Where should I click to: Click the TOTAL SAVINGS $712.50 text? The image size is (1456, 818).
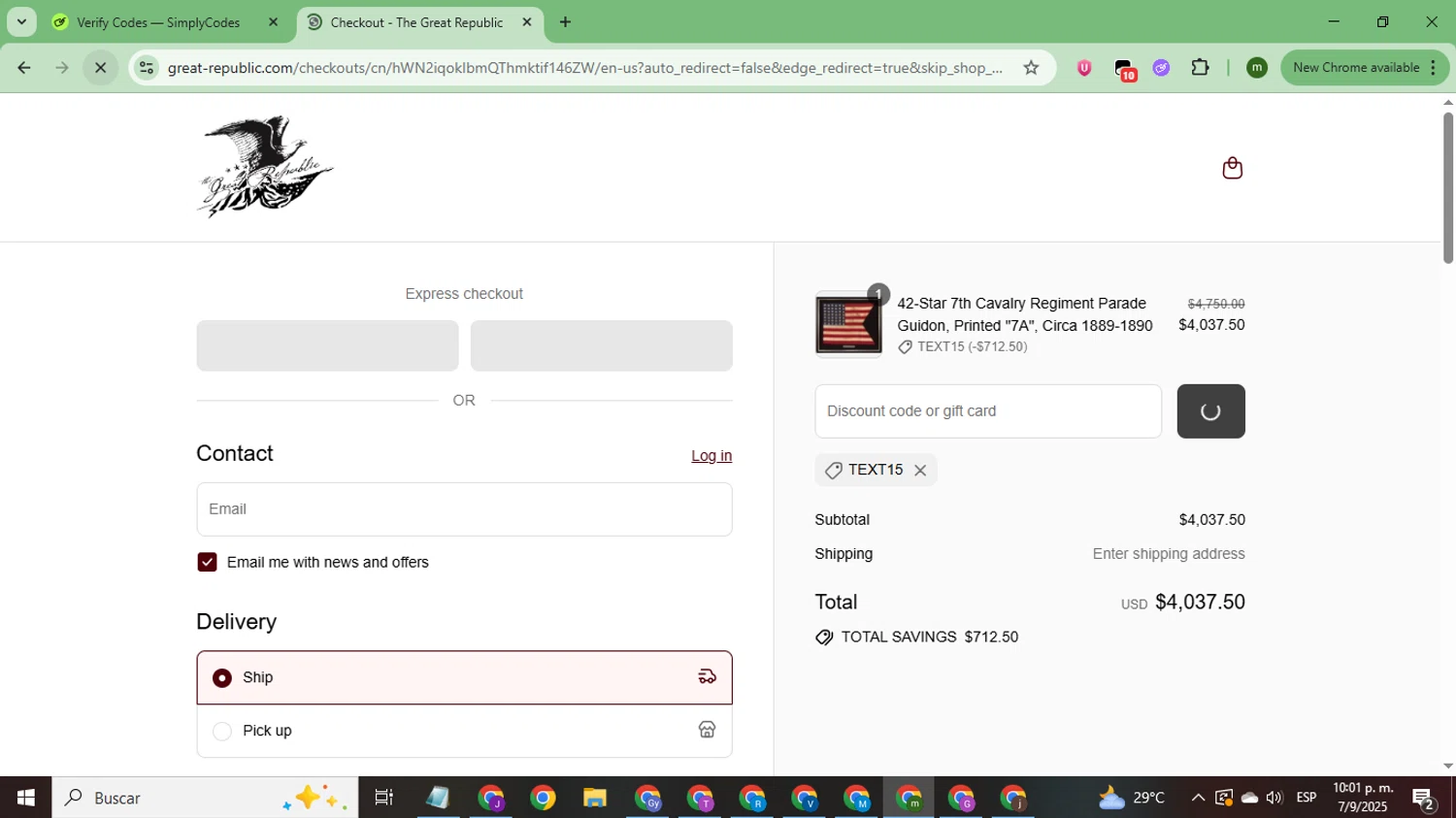click(929, 638)
